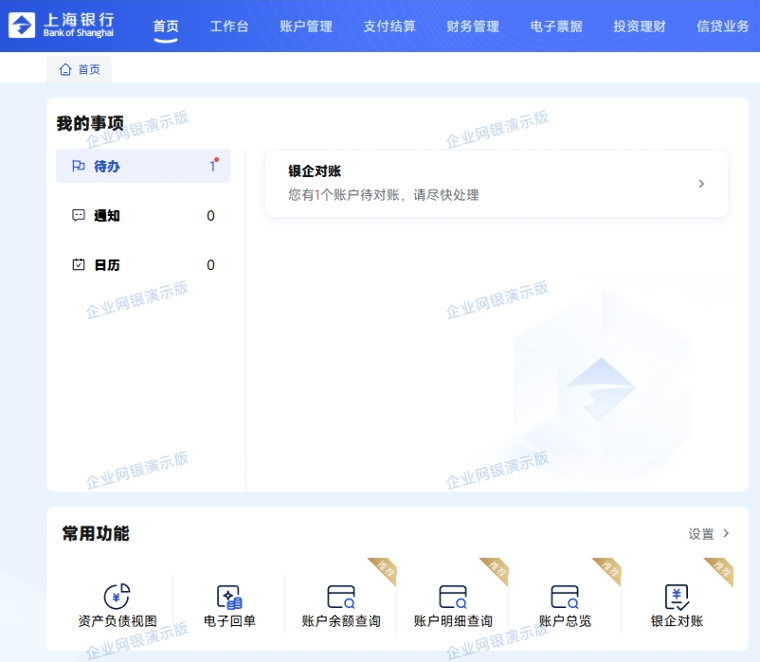Select the 日历 list entry
The image size is (760, 662).
[x=143, y=265]
